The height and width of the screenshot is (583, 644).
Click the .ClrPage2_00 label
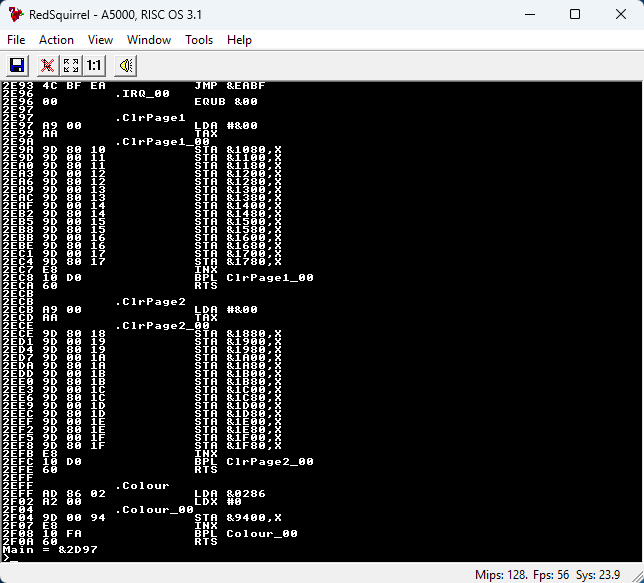point(162,326)
